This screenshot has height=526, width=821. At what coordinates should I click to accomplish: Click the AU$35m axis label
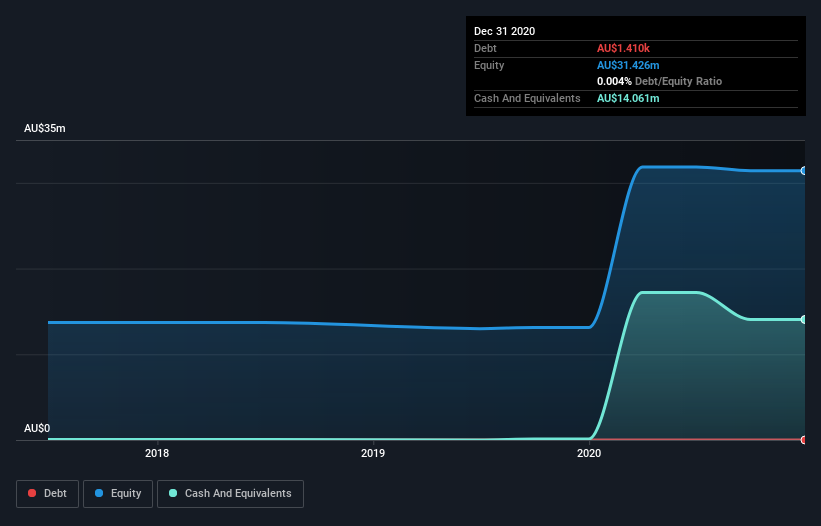tap(45, 128)
